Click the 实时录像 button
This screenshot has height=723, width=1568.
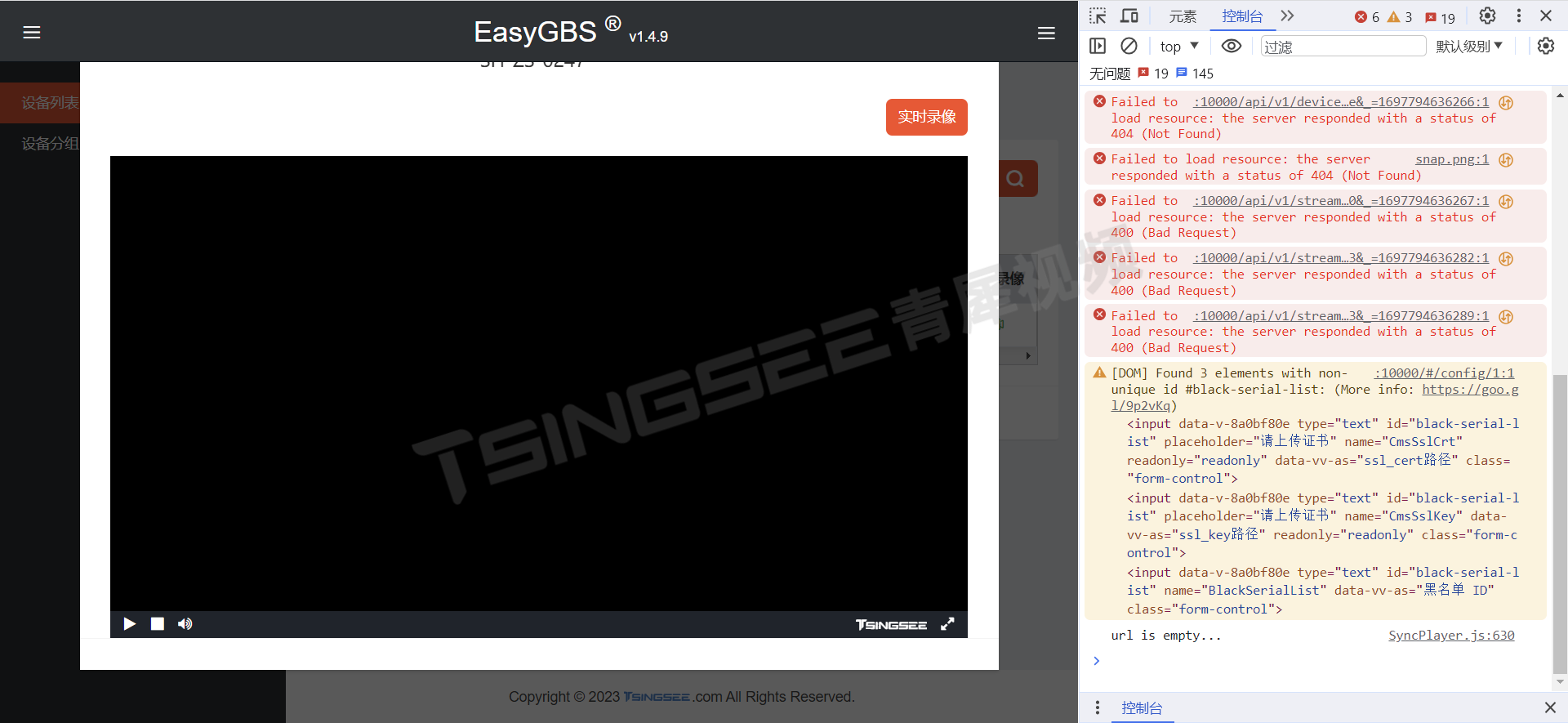tap(927, 117)
